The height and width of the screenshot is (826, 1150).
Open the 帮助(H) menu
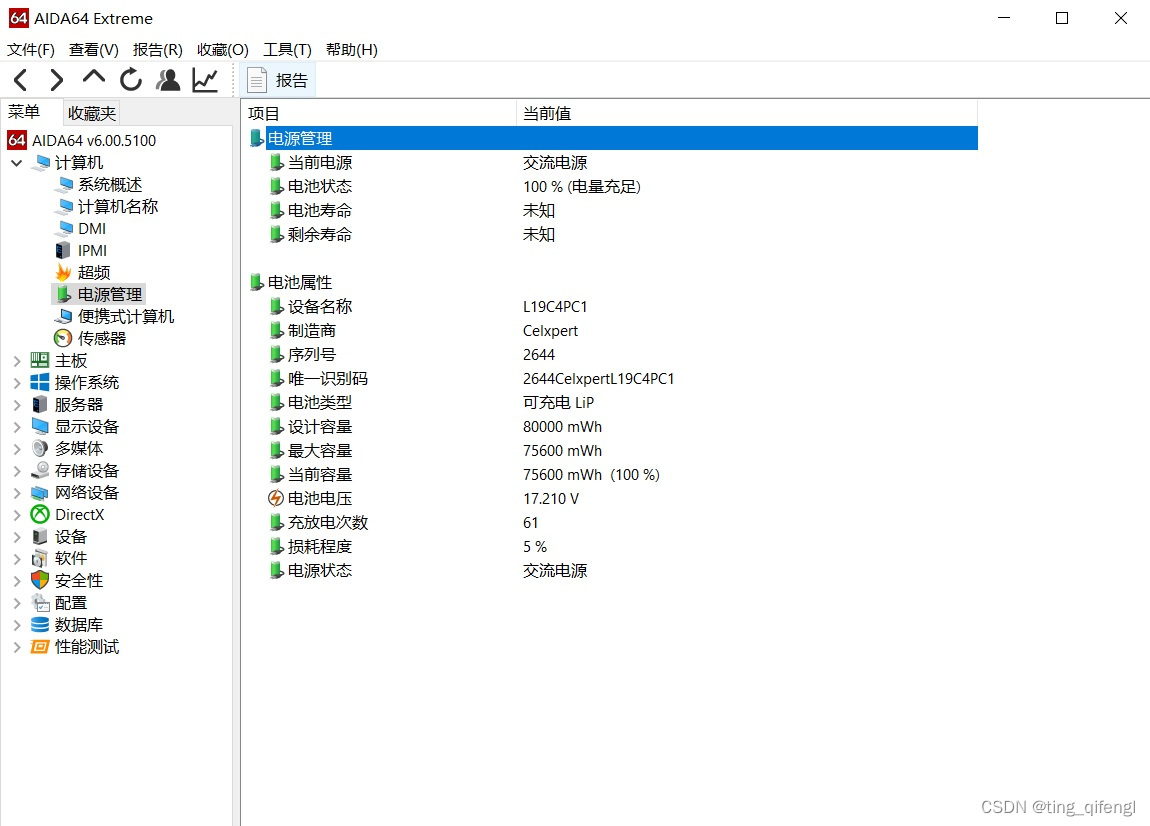pos(351,49)
